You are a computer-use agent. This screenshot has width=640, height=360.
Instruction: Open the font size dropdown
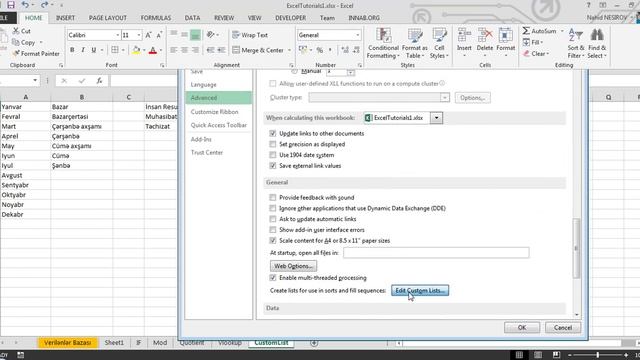coord(139,35)
